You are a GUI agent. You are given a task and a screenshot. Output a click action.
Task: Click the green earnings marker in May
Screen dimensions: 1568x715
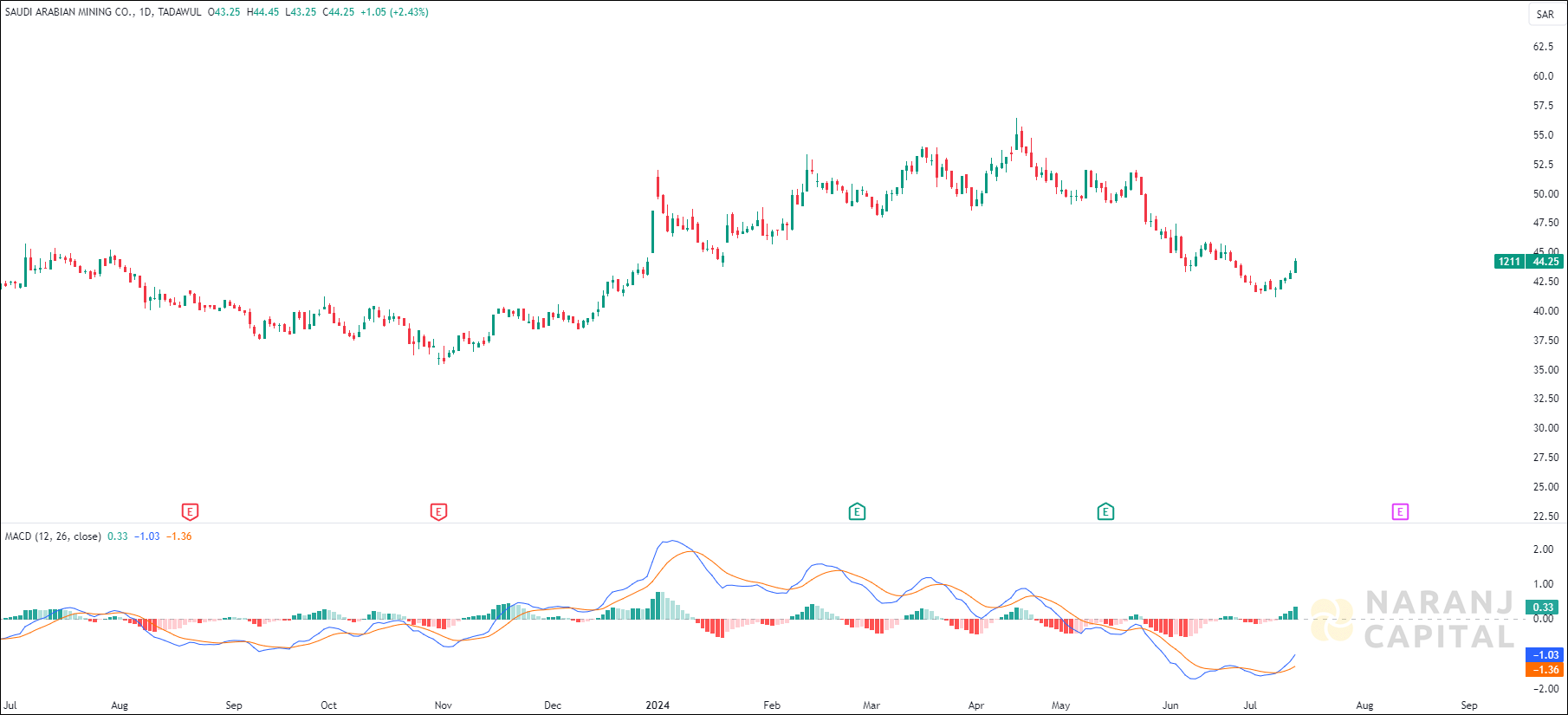tap(1105, 512)
